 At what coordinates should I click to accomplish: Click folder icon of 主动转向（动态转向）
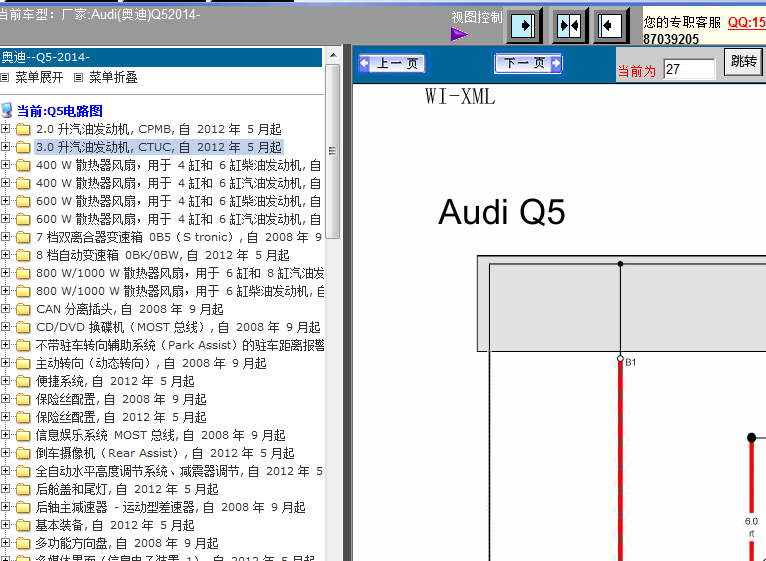(x=23, y=364)
